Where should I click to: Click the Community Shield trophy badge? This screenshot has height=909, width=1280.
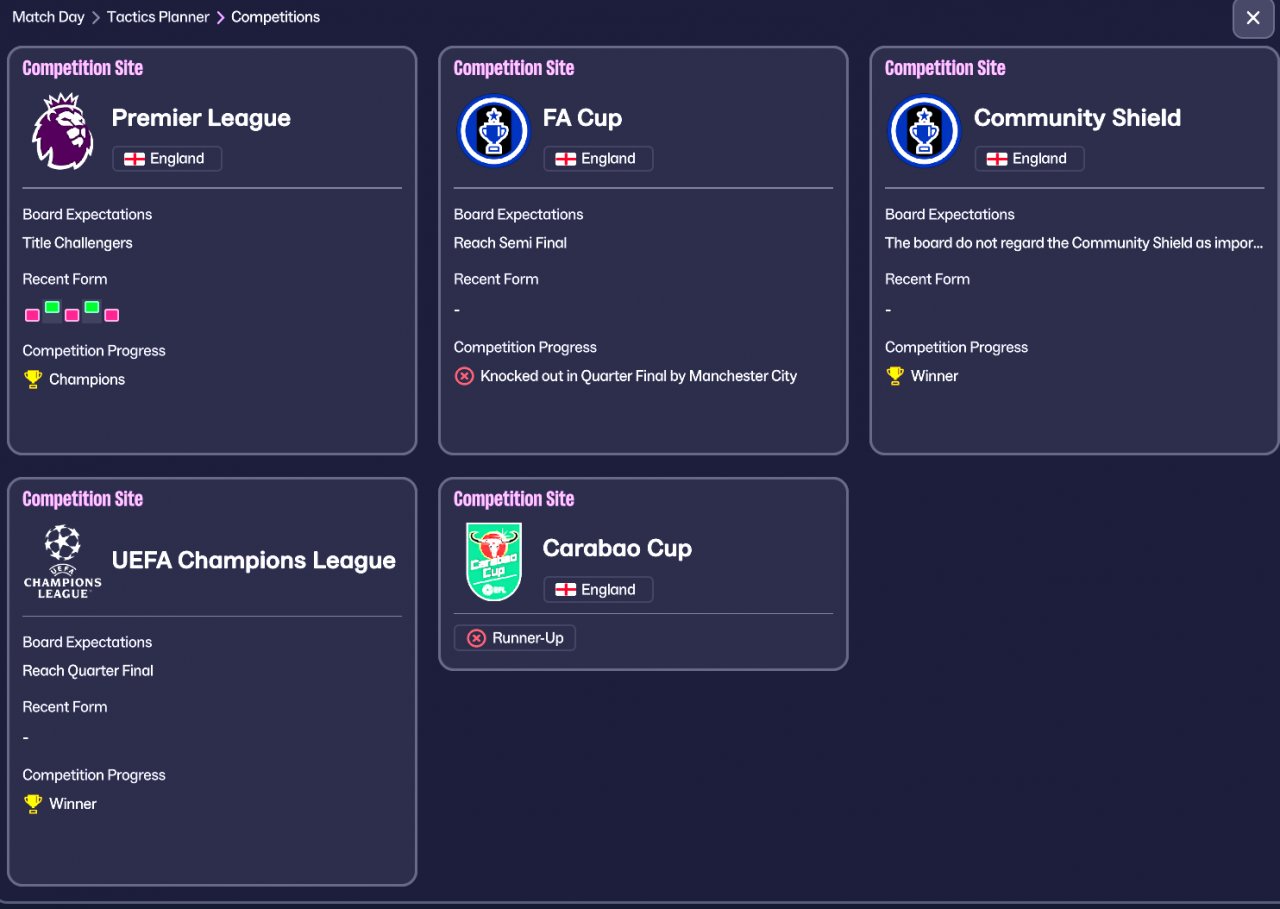coord(924,131)
